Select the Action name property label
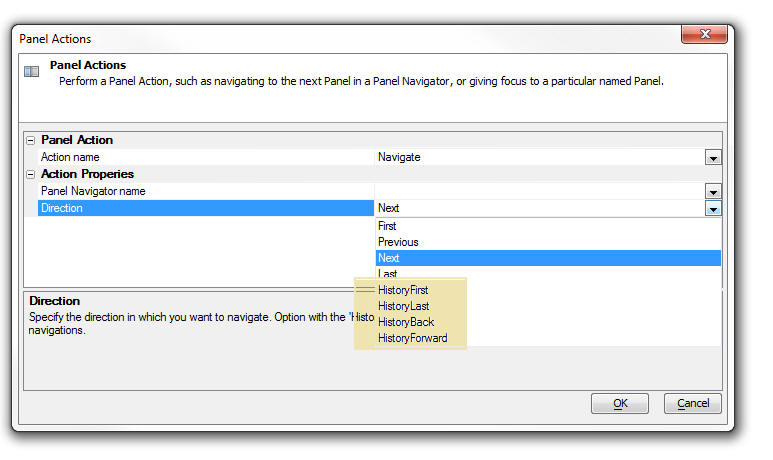 (70, 157)
